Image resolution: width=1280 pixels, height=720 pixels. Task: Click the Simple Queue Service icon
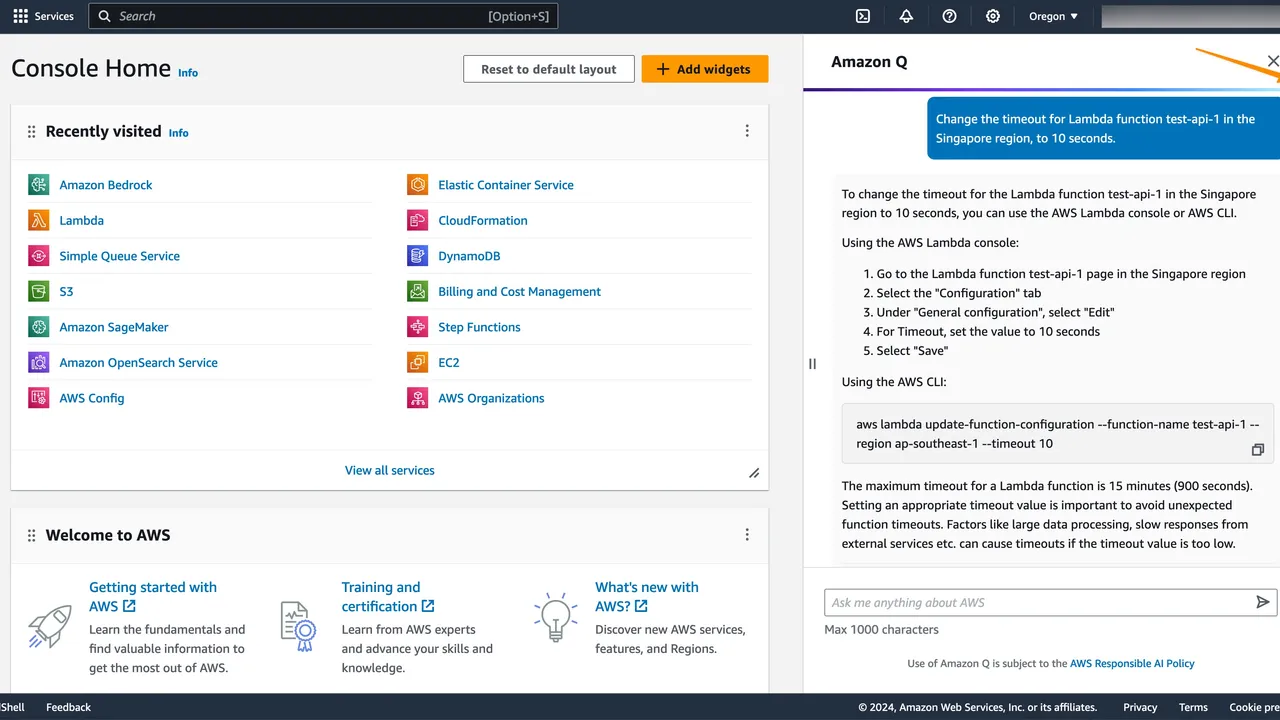pyautogui.click(x=39, y=256)
